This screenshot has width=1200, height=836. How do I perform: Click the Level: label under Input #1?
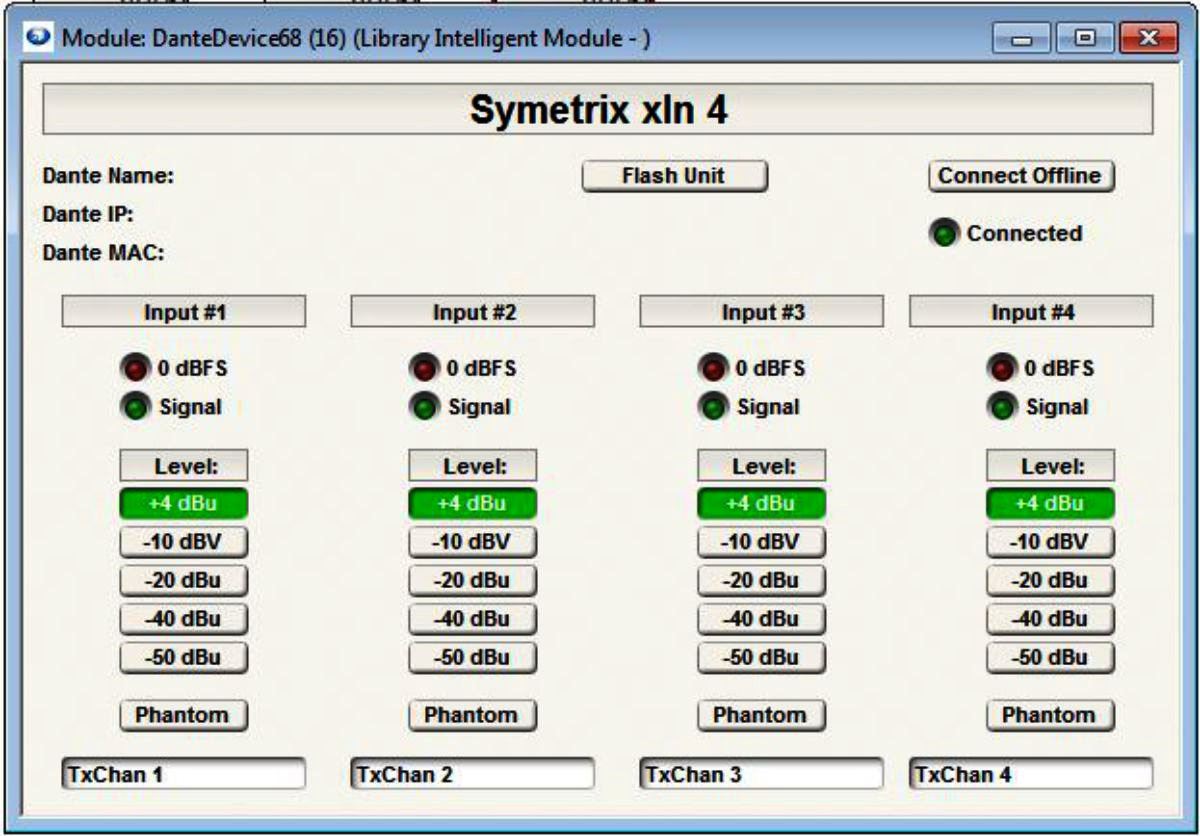click(184, 466)
